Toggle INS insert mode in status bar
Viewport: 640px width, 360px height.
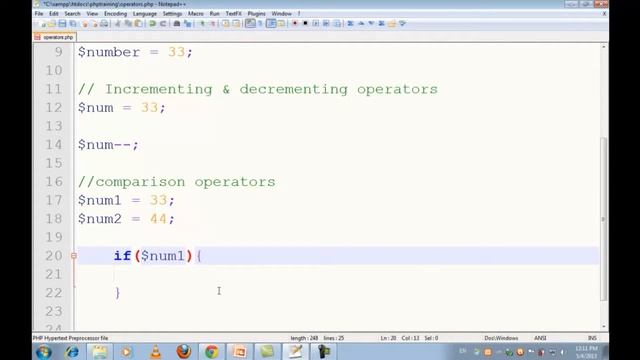(x=592, y=338)
